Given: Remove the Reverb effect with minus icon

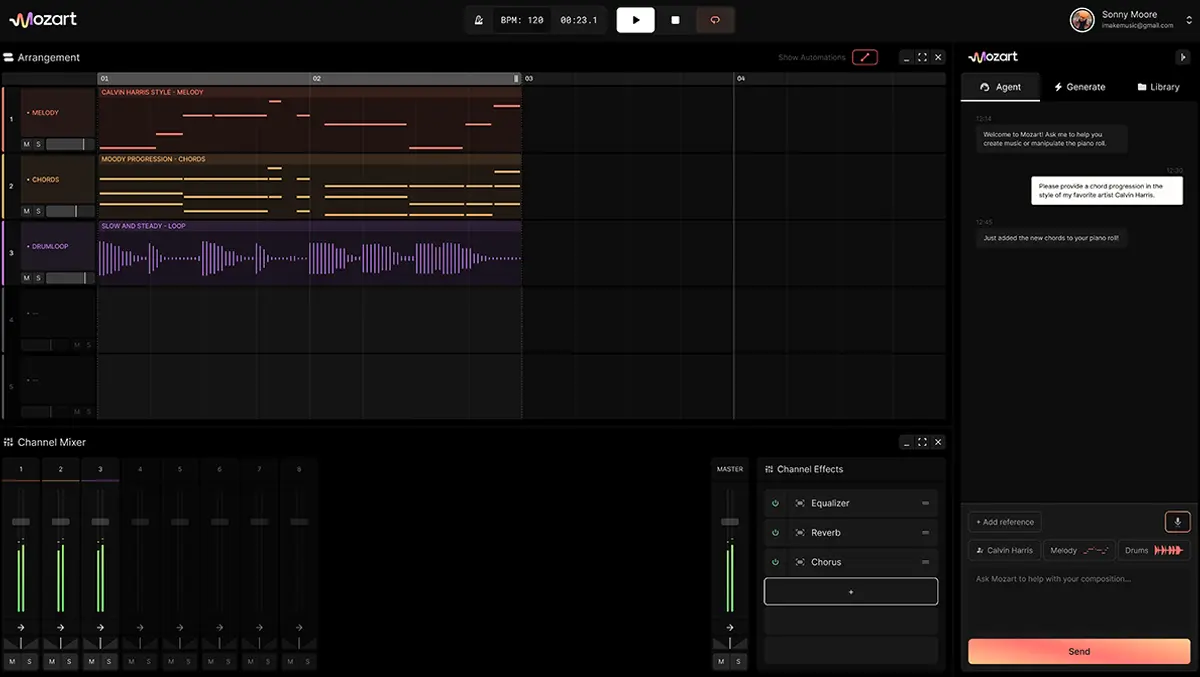Looking at the screenshot, I should [x=926, y=533].
